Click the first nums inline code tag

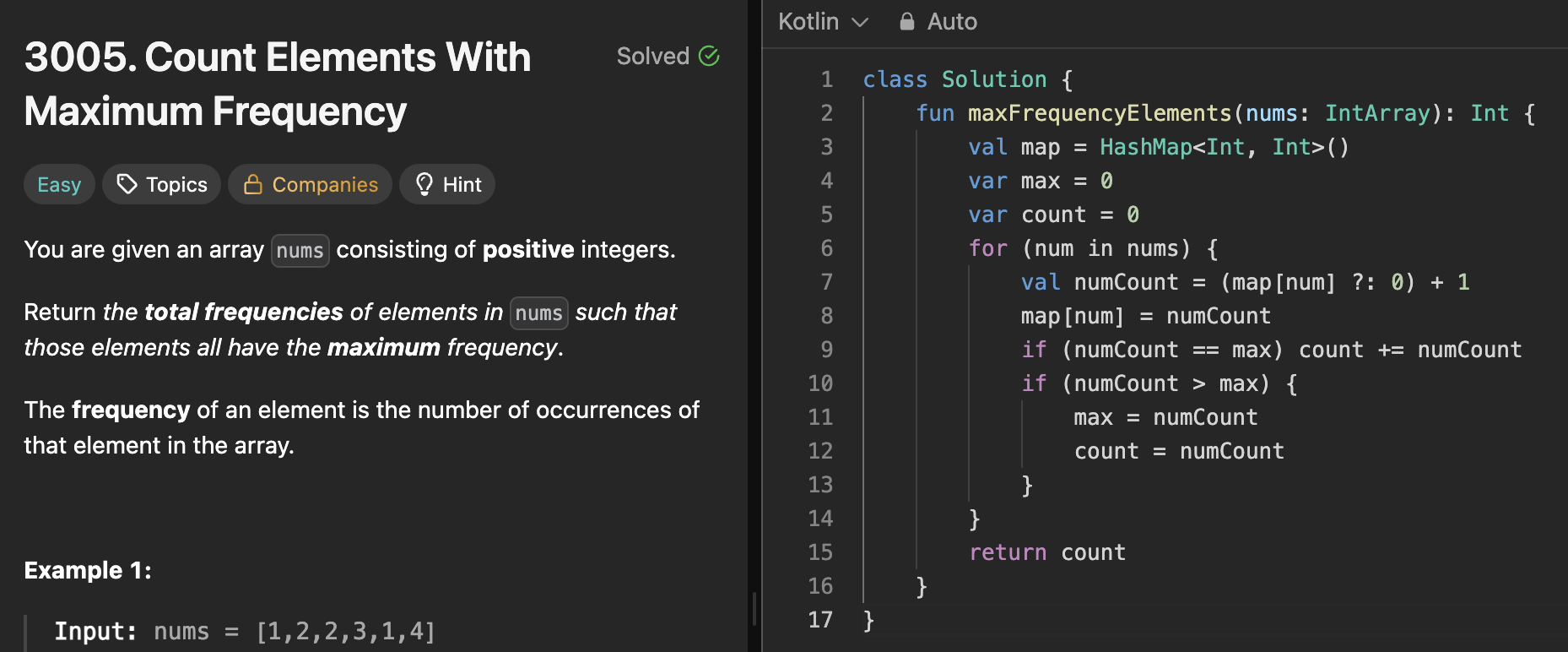[x=300, y=251]
